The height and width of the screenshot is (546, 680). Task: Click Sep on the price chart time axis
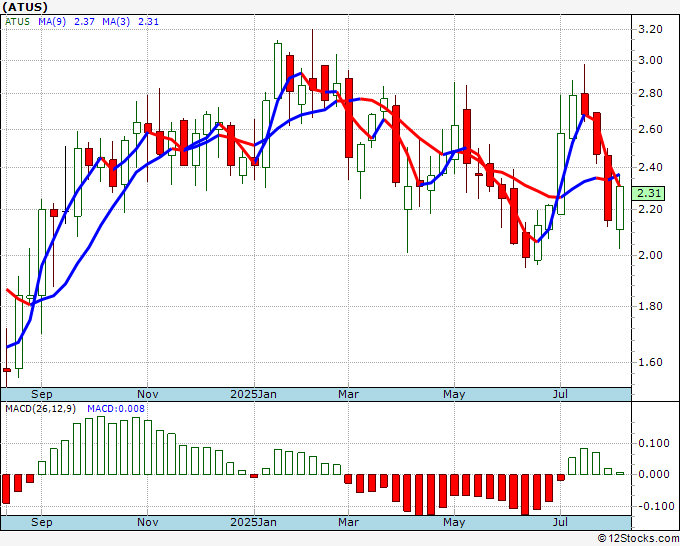point(42,394)
